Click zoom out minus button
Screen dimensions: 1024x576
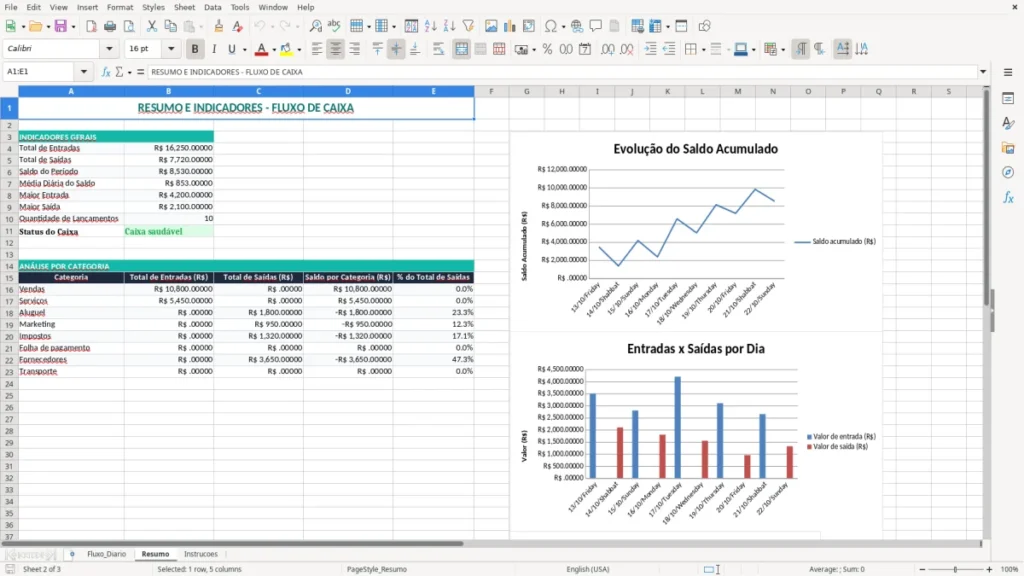click(x=922, y=569)
